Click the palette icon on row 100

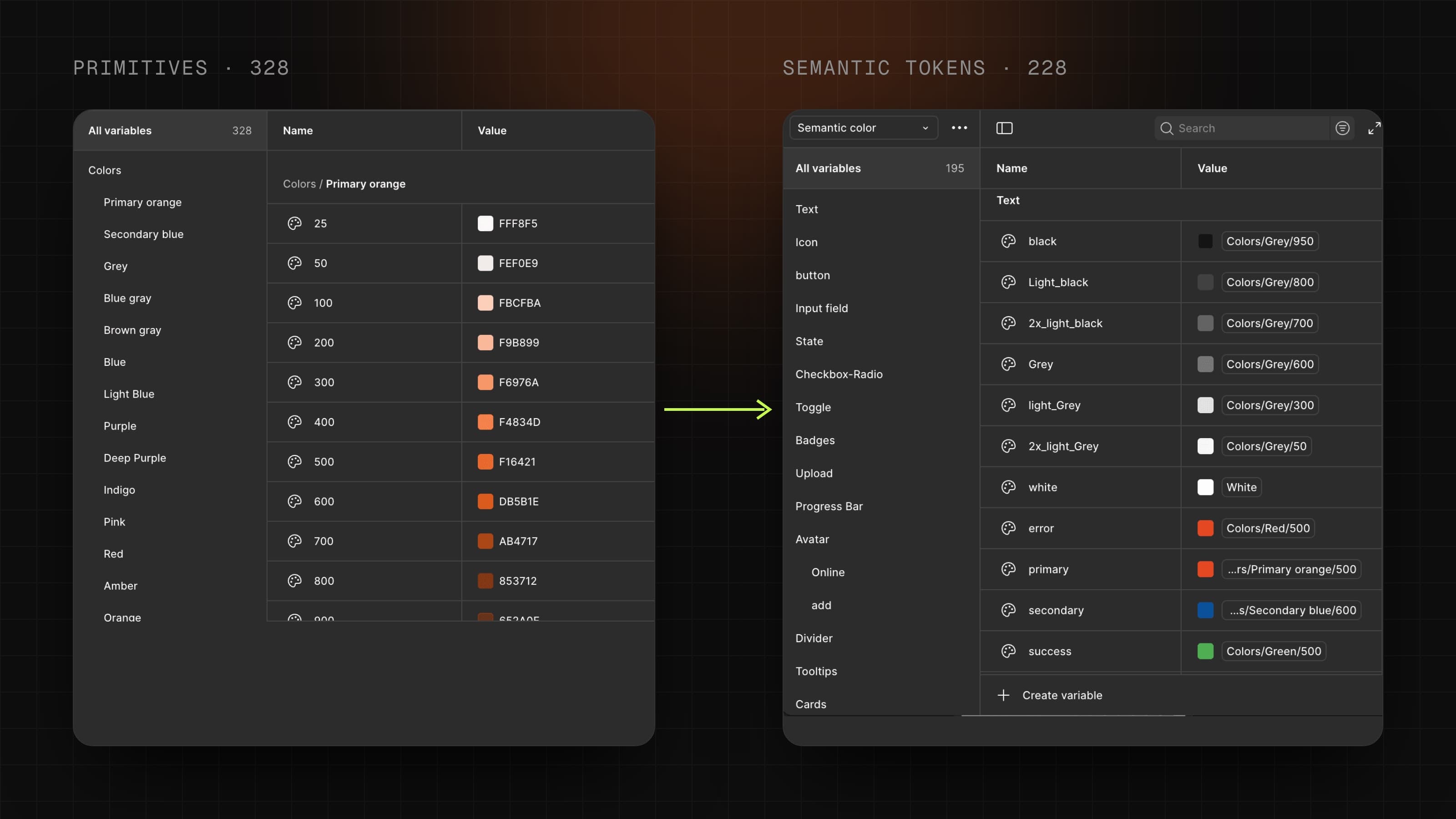point(294,303)
